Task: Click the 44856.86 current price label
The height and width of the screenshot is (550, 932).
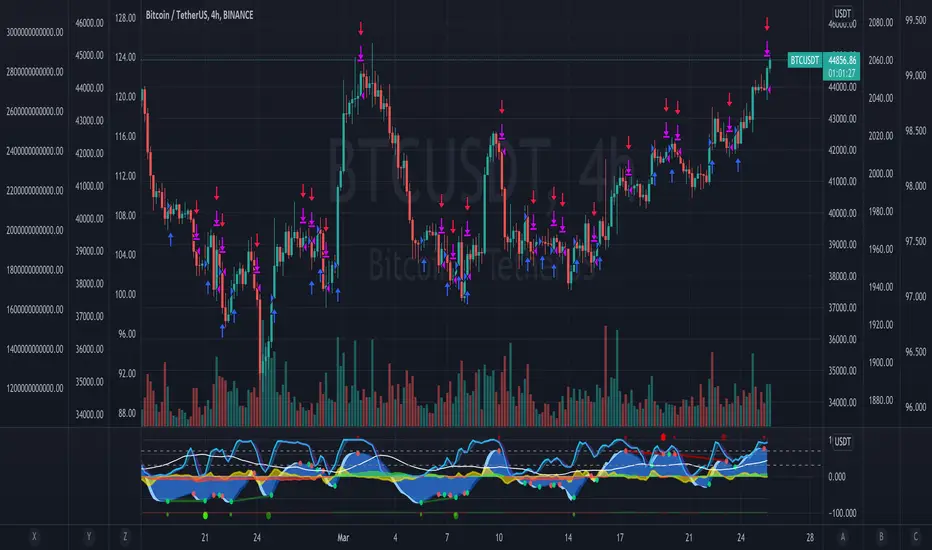Action: 842,60
